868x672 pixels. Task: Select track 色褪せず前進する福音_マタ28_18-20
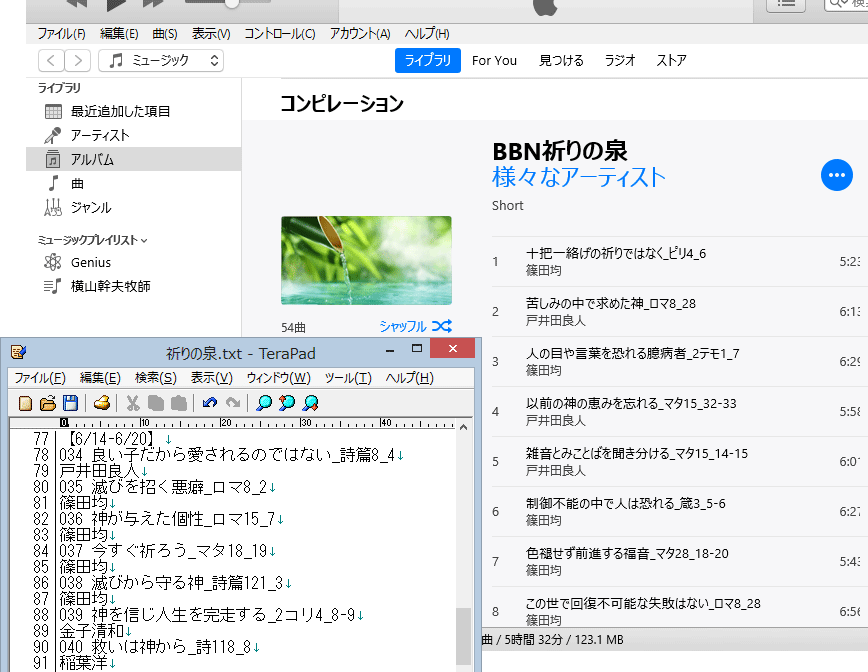(680, 561)
